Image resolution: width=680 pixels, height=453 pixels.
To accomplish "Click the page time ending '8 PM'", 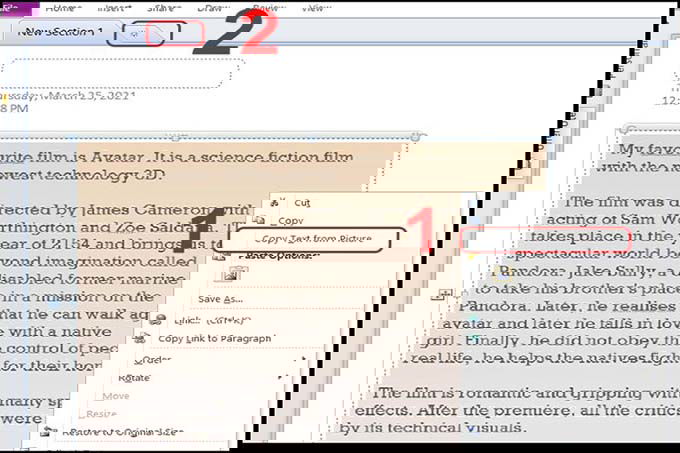I will tap(14, 108).
